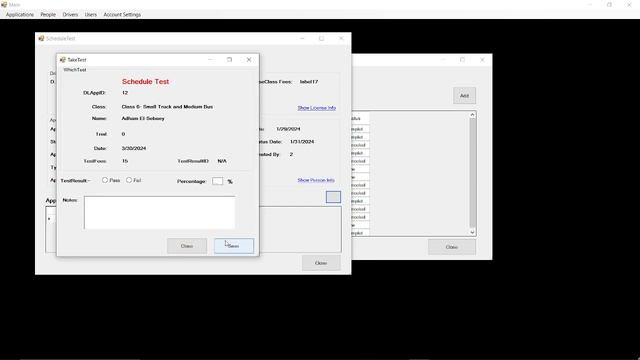Open the People menu
The image size is (640, 360).
pyautogui.click(x=48, y=14)
